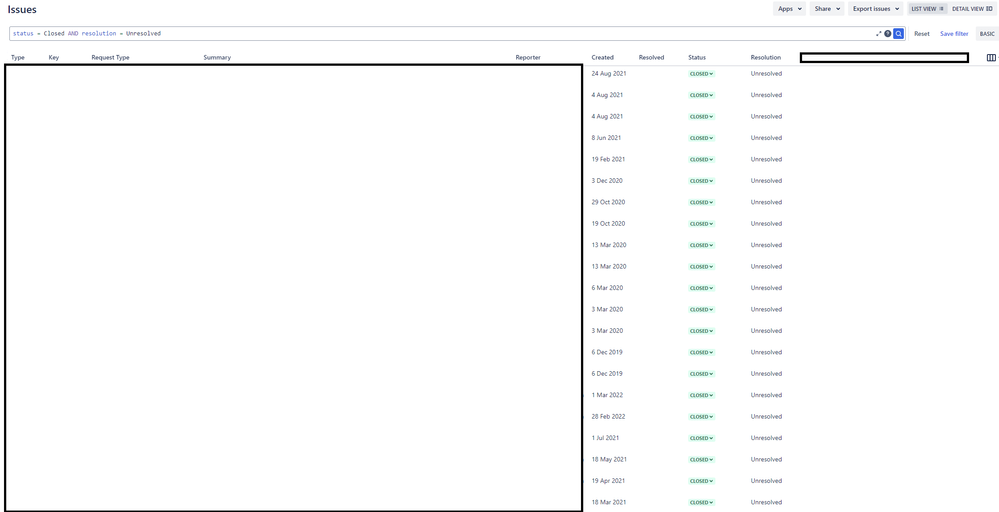Click Unresolved in the 6 Mar 2020 row
The width and height of the screenshot is (999, 512).
pyautogui.click(x=766, y=288)
